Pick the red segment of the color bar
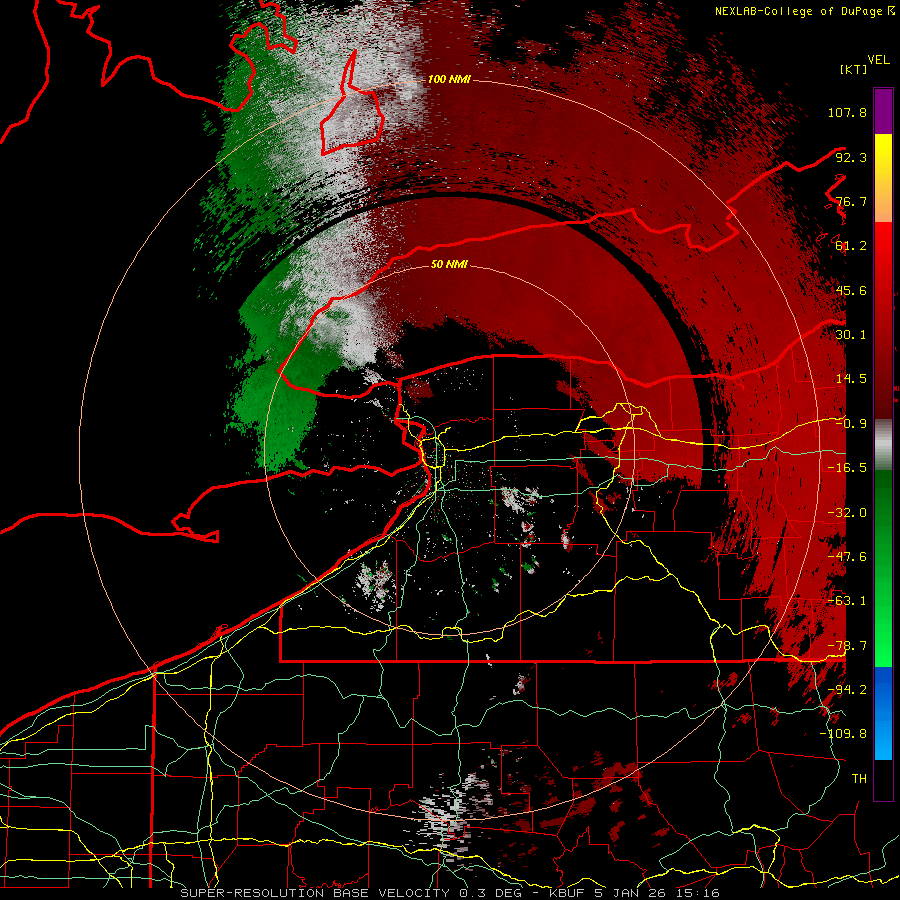The height and width of the screenshot is (900, 900). pos(883,320)
